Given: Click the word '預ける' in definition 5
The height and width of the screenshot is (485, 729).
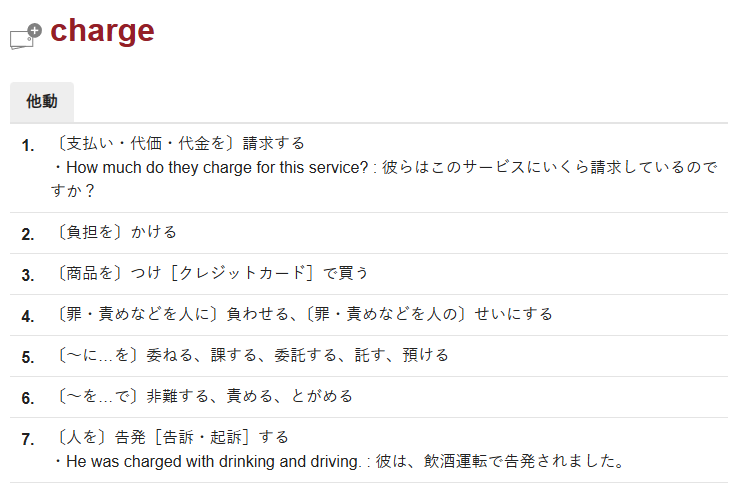Looking at the screenshot, I should [x=425, y=355].
